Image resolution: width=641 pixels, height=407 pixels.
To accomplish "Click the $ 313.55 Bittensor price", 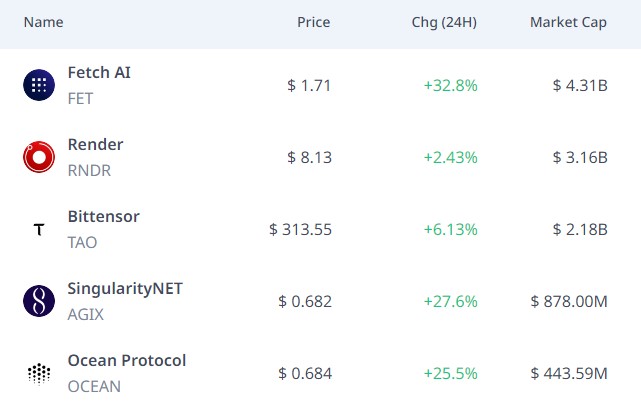I will click(x=300, y=230).
